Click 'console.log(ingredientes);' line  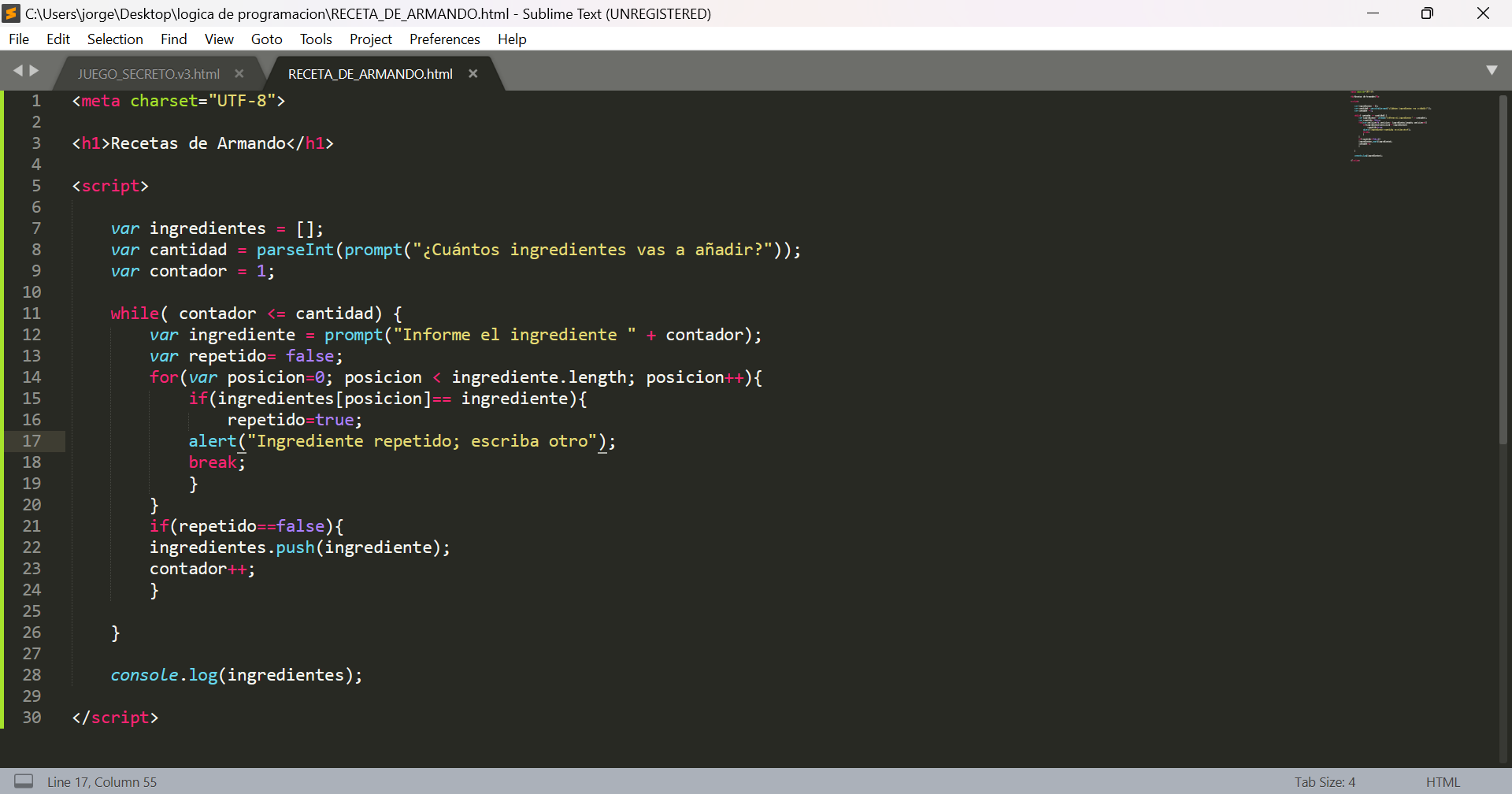(x=237, y=675)
